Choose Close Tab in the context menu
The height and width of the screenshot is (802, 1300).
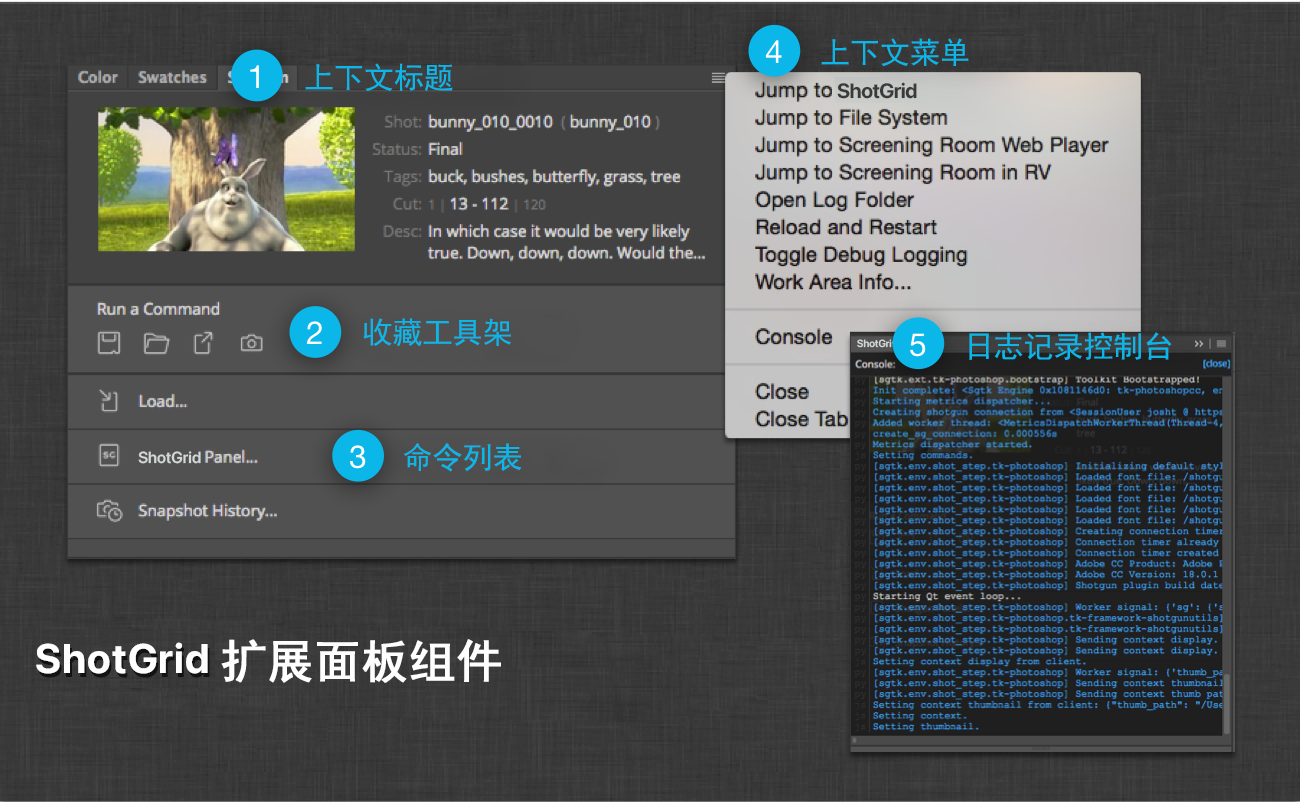pos(800,419)
